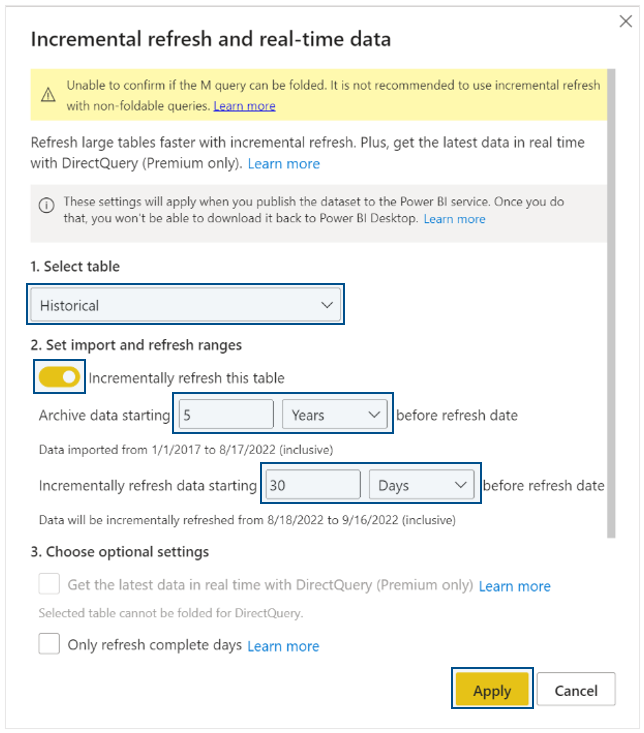Click the Apply button

click(x=492, y=689)
